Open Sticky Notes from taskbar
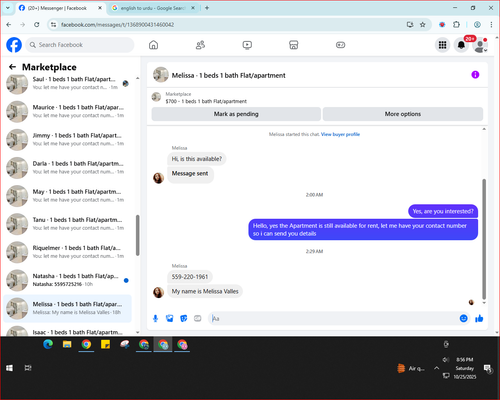 click(x=106, y=344)
